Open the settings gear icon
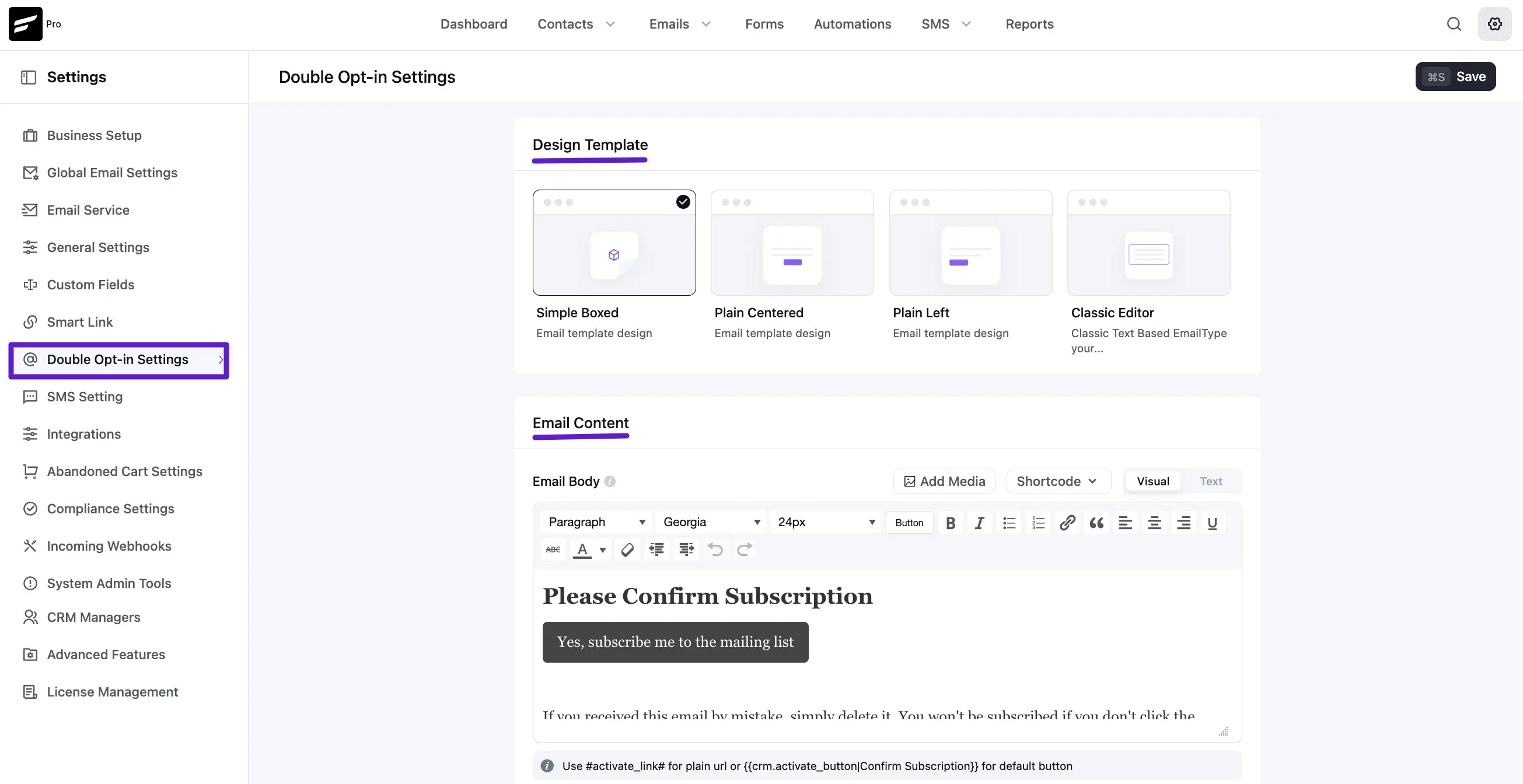Screen dimensions: 1523x784 point(1494,24)
